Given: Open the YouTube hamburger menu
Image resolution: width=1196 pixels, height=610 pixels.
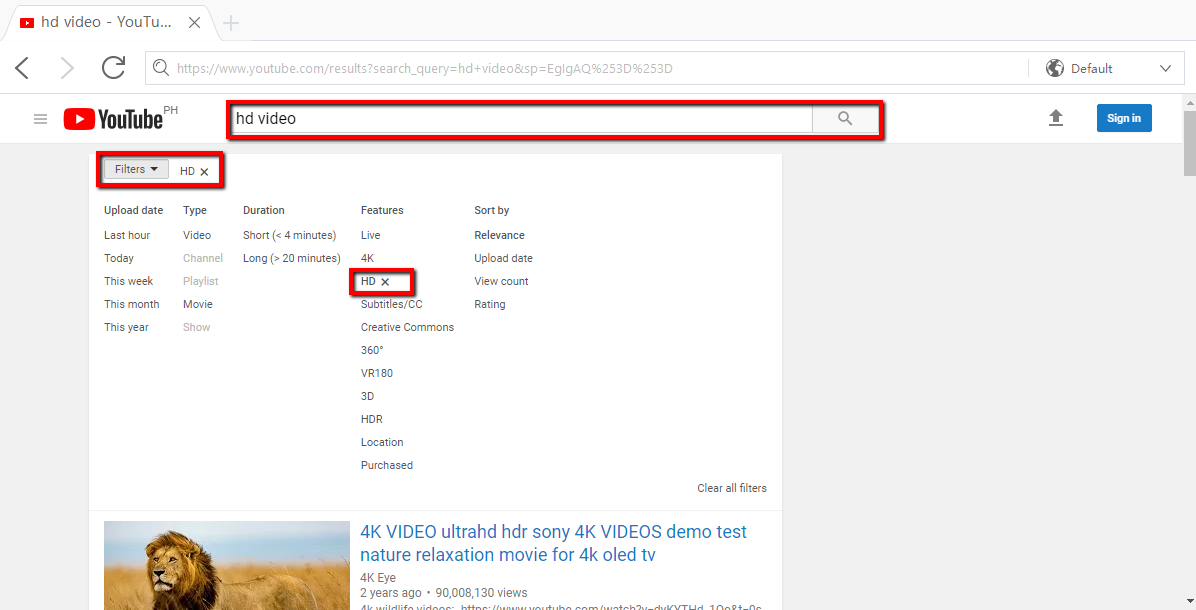Looking at the screenshot, I should tap(40, 118).
